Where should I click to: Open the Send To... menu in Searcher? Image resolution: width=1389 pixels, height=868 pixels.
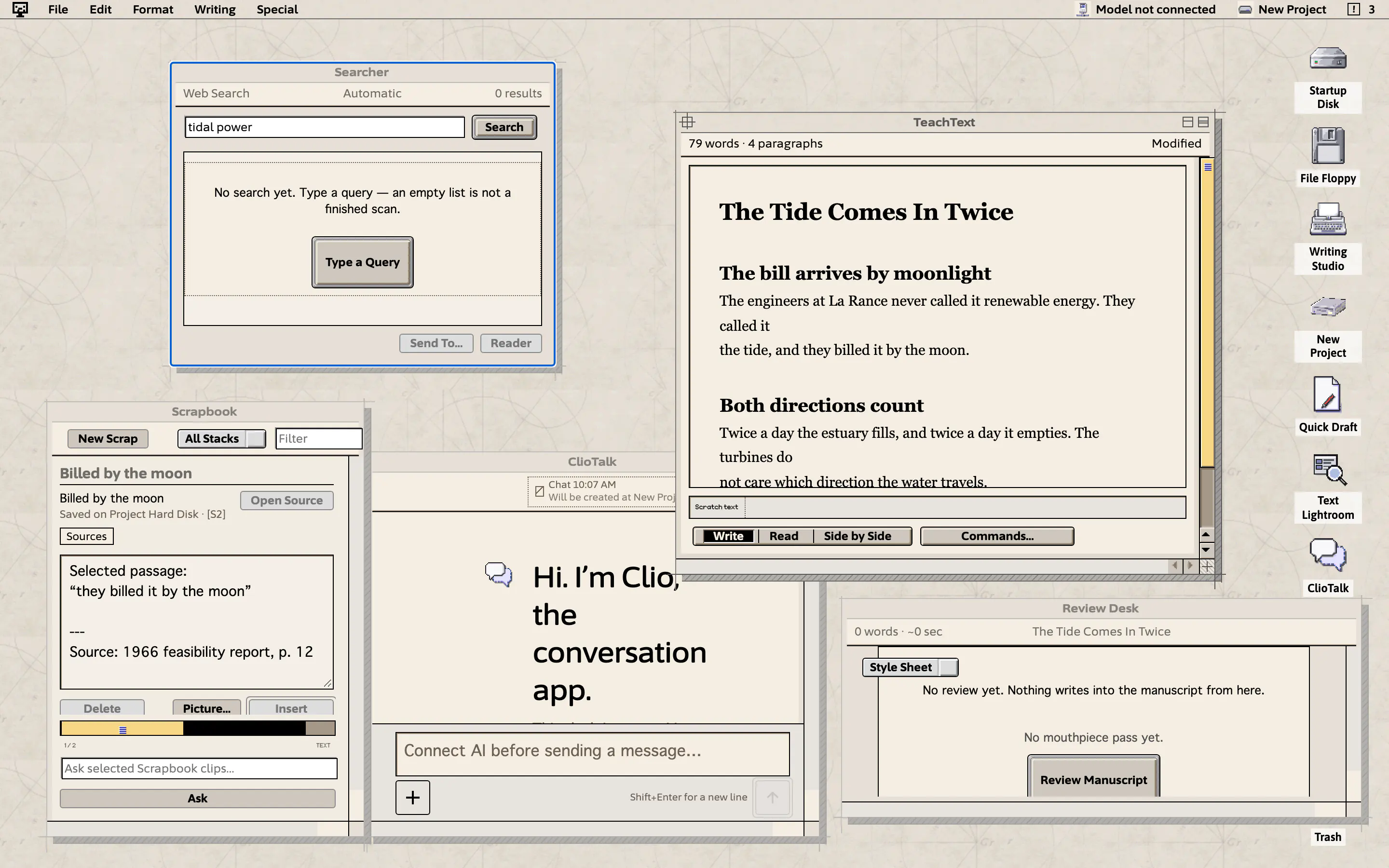(x=436, y=343)
